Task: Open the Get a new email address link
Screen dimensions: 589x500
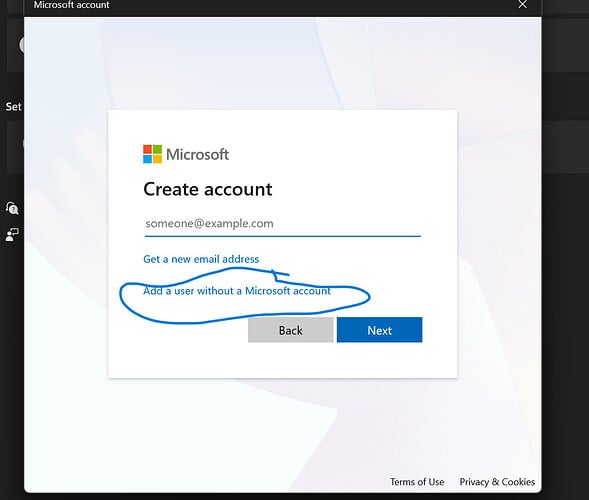Action: point(201,259)
